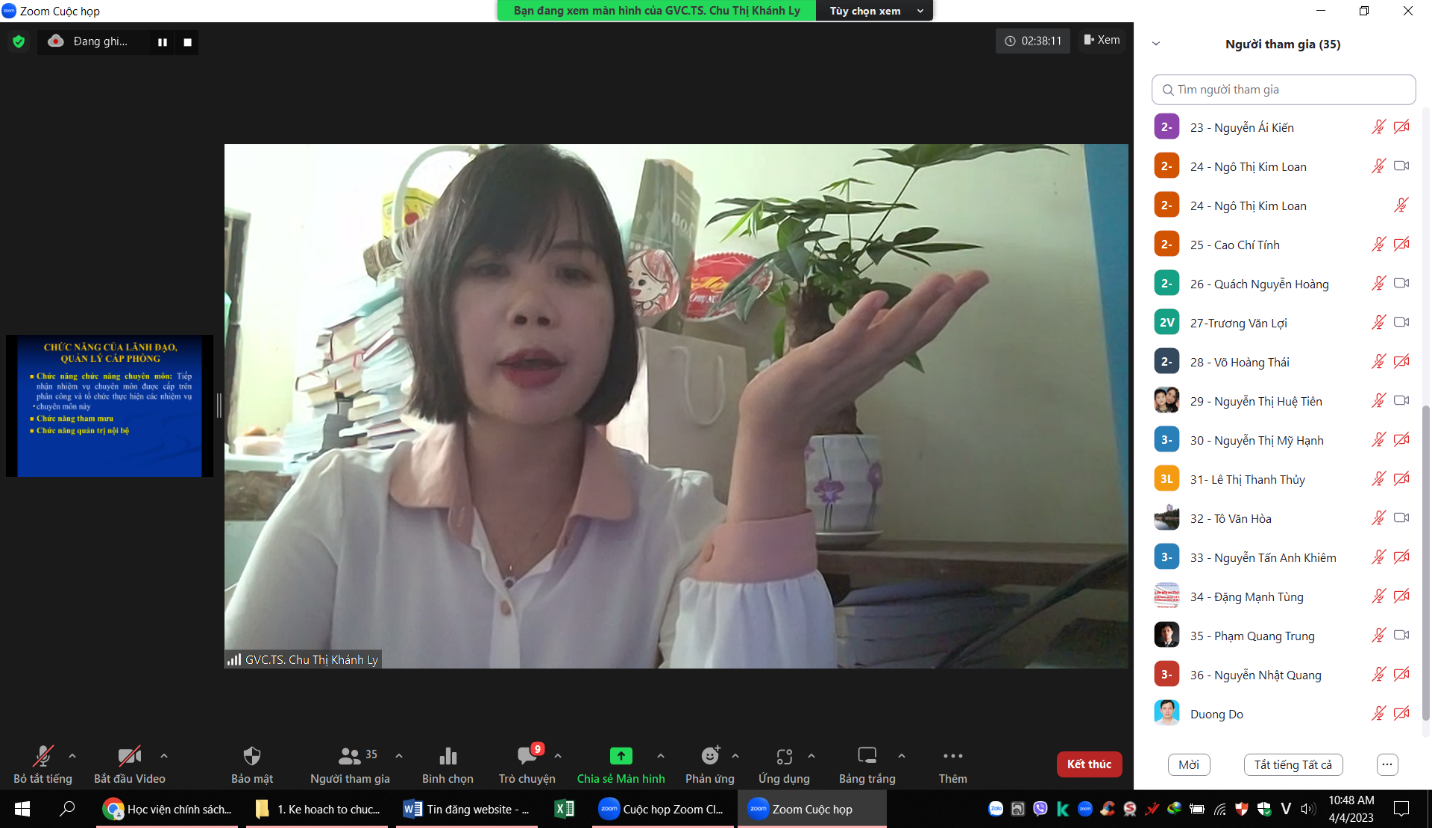
Task: Stop the meeting recording
Action: 187,42
